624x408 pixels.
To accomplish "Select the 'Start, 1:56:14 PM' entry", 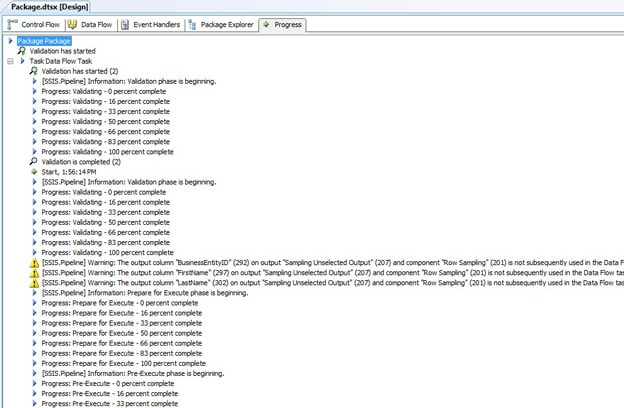I will pyautogui.click(x=69, y=172).
